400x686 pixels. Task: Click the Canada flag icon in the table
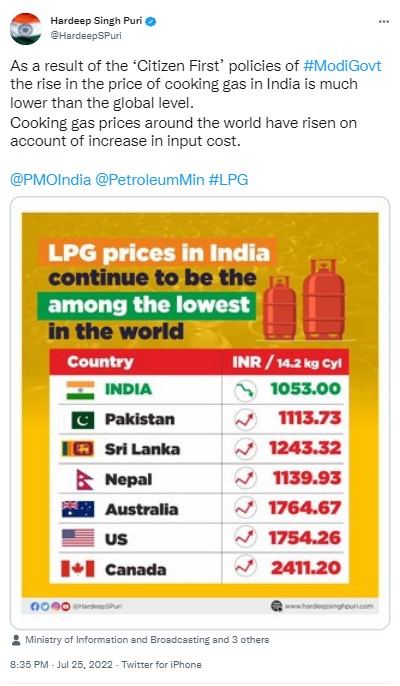(x=77, y=569)
